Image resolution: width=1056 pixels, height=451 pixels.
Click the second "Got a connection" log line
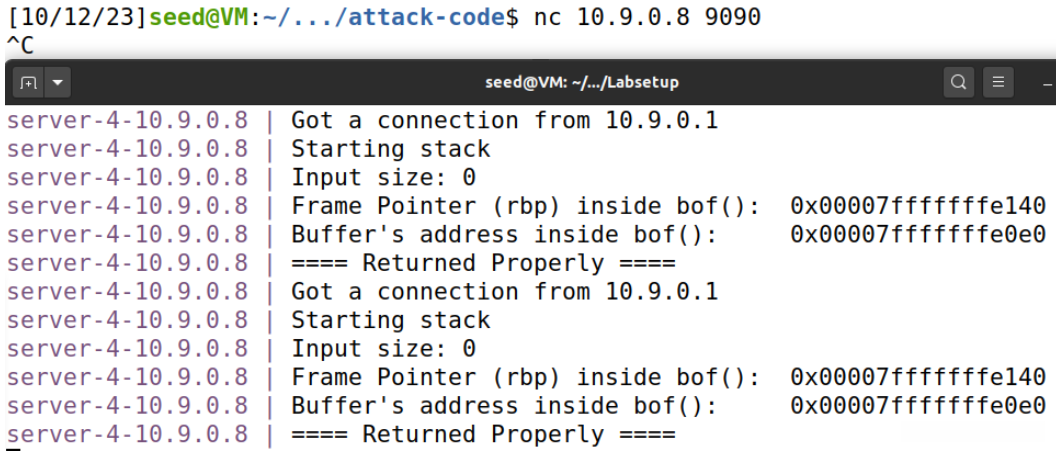(x=504, y=292)
